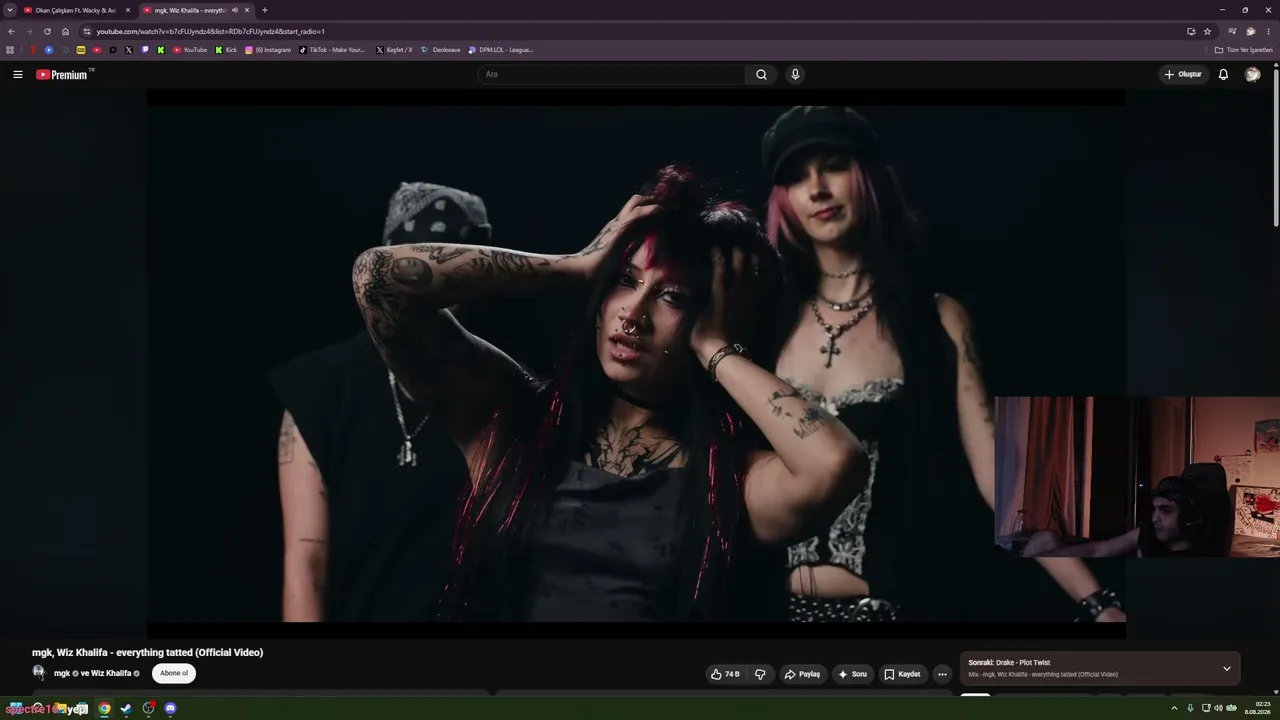This screenshot has width=1280, height=720.
Task: Open YouTube notifications bell
Action: (1223, 74)
